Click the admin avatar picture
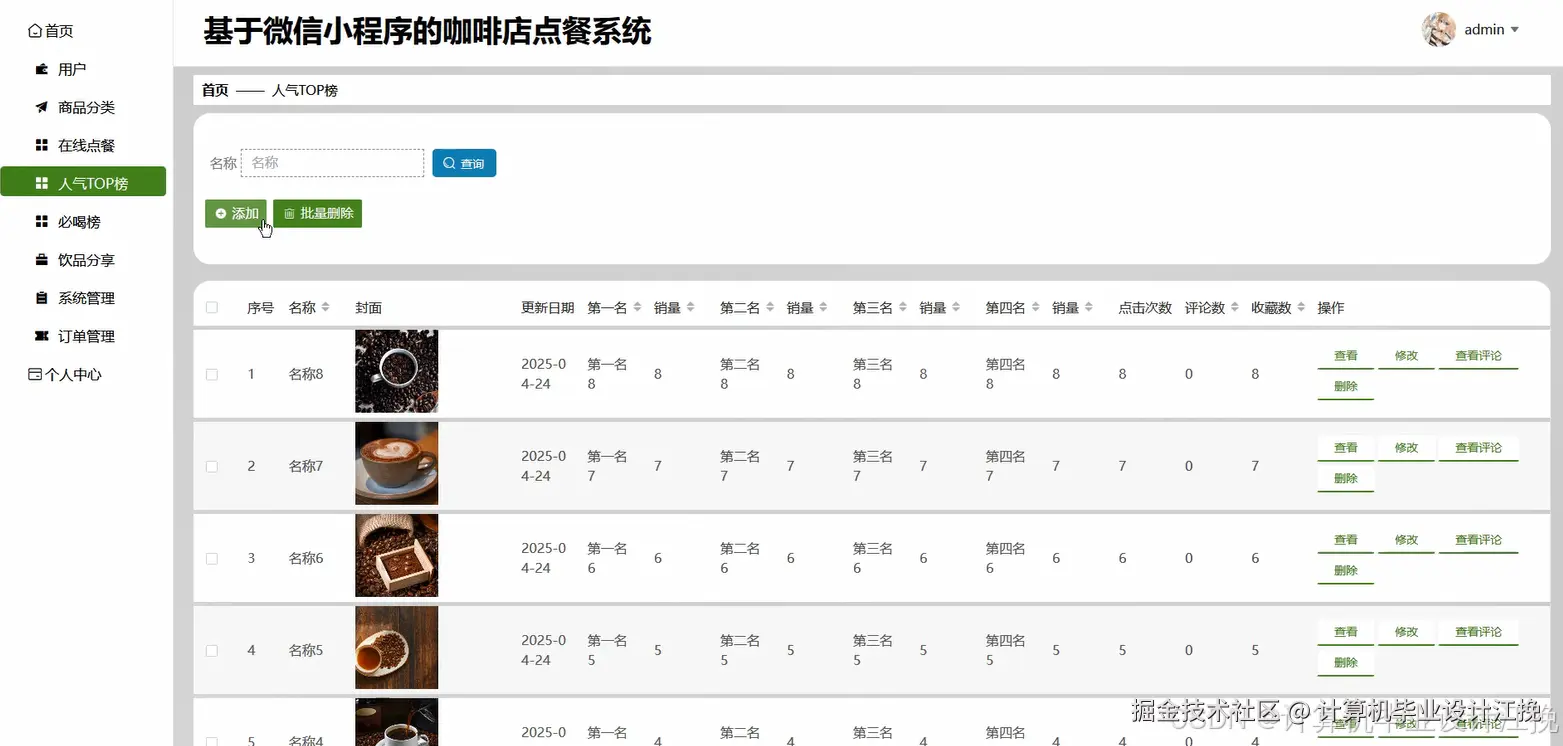1563x746 pixels. point(1438,30)
